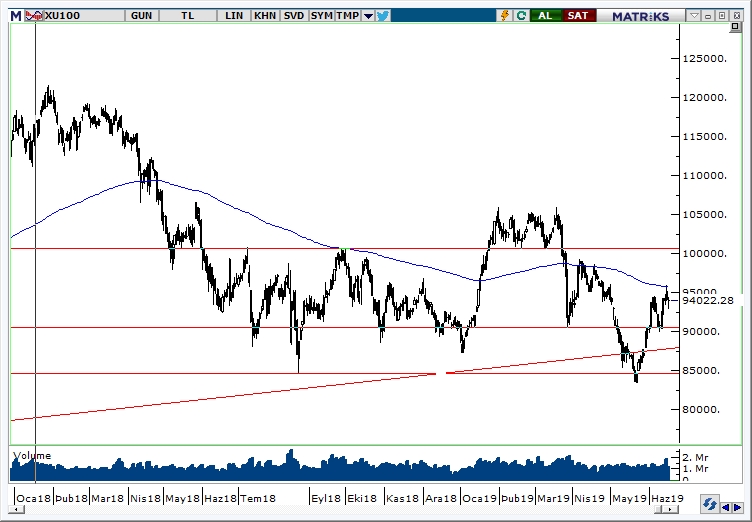The height and width of the screenshot is (522, 752).
Task: Click the Volume panel label
Action: click(32, 455)
